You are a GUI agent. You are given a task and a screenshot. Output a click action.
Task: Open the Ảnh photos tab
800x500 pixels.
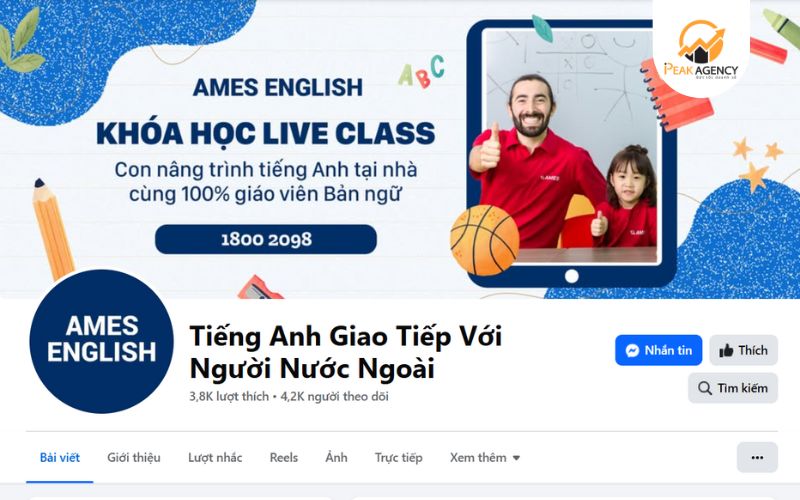click(x=336, y=458)
